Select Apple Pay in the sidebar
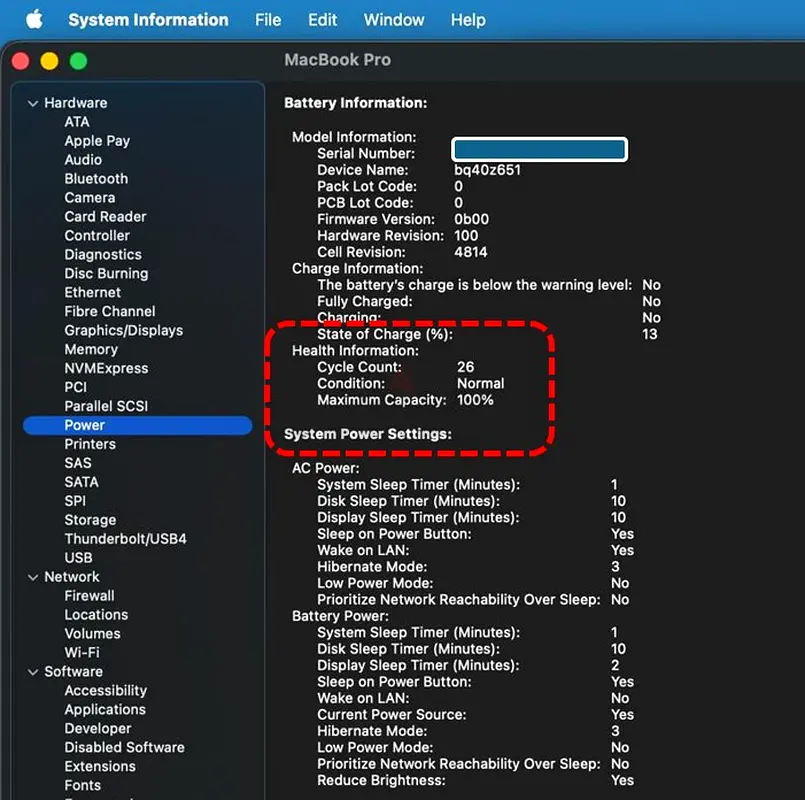805x800 pixels. (x=97, y=141)
